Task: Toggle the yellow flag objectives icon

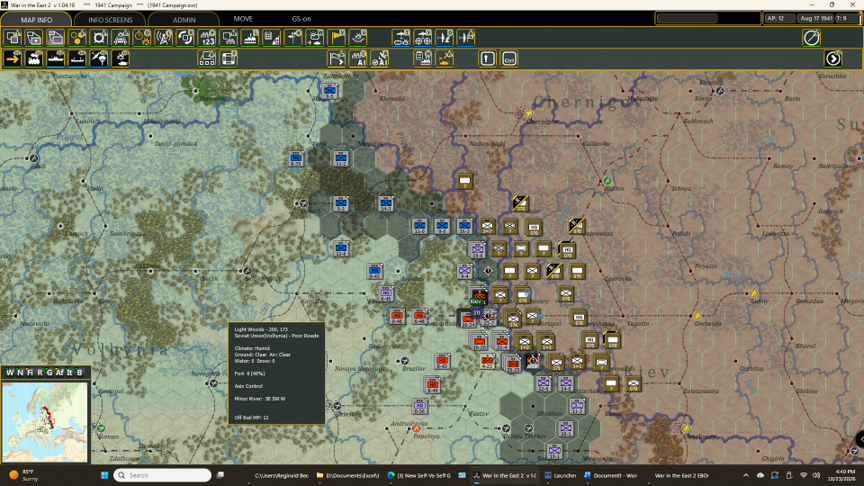Action: 336,38
